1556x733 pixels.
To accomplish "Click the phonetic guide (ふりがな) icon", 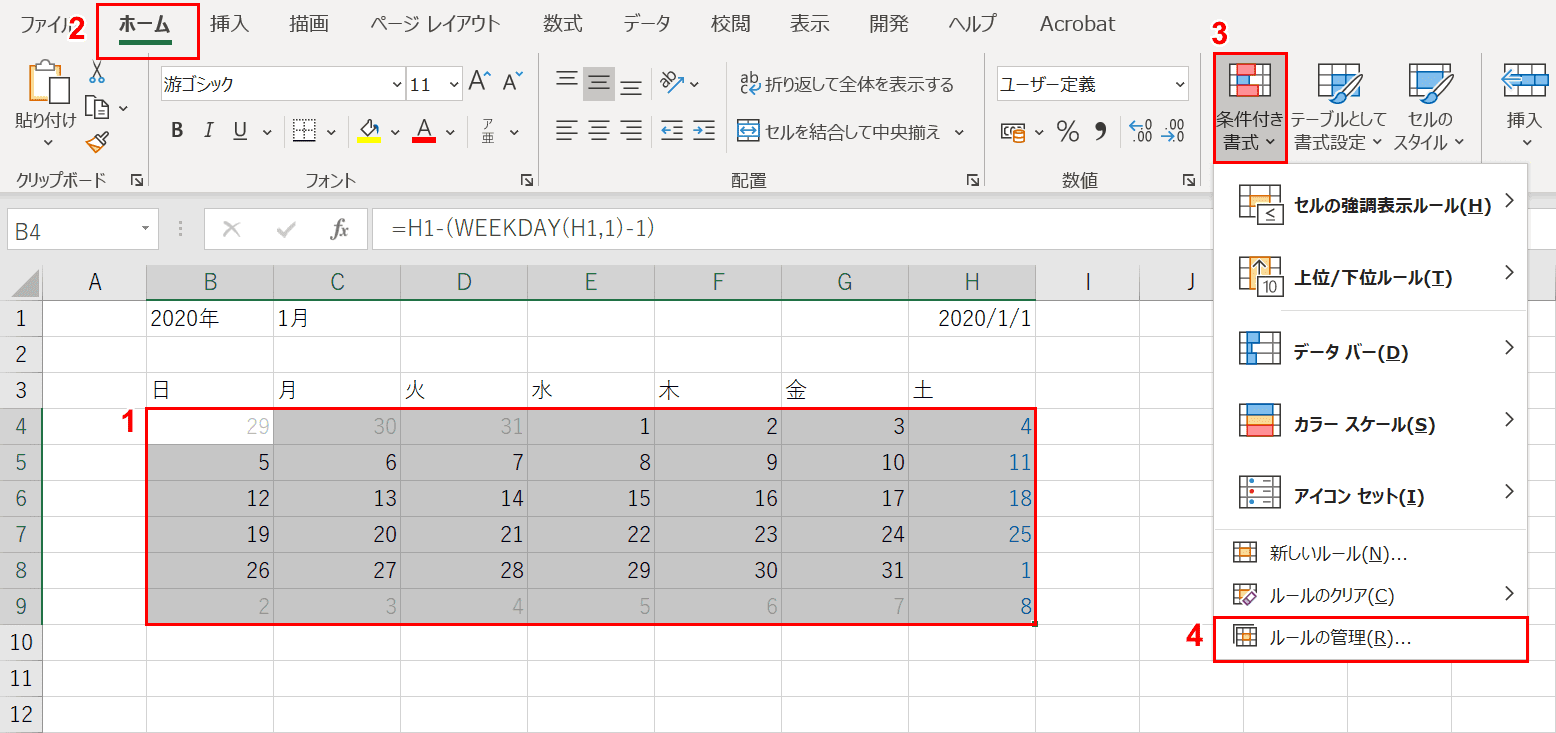I will [x=488, y=131].
